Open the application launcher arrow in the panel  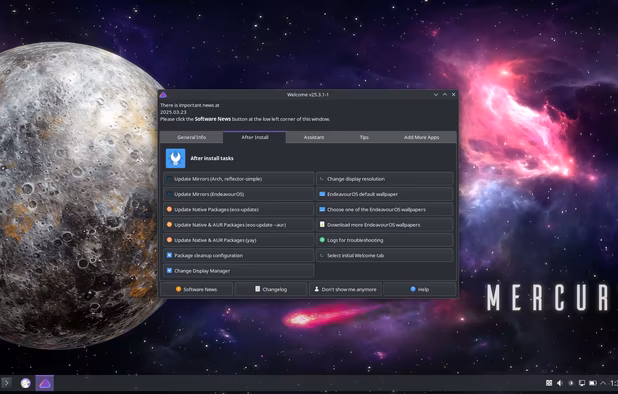[6, 383]
